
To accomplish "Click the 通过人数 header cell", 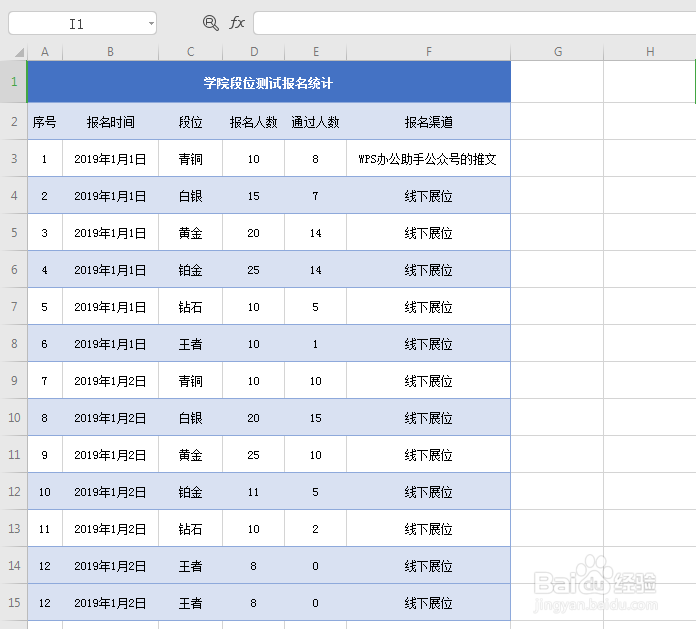I will coord(316,122).
